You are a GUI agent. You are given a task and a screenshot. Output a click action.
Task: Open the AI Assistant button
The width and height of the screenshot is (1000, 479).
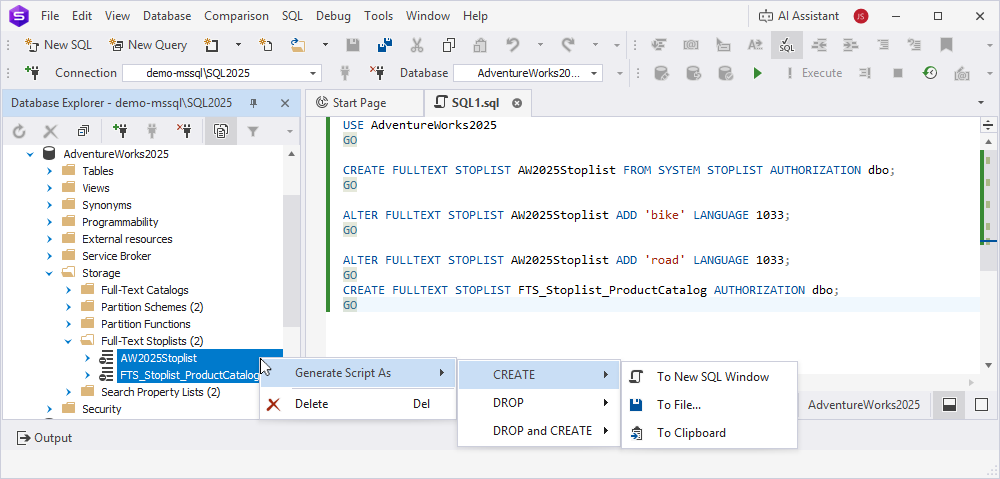coord(800,16)
